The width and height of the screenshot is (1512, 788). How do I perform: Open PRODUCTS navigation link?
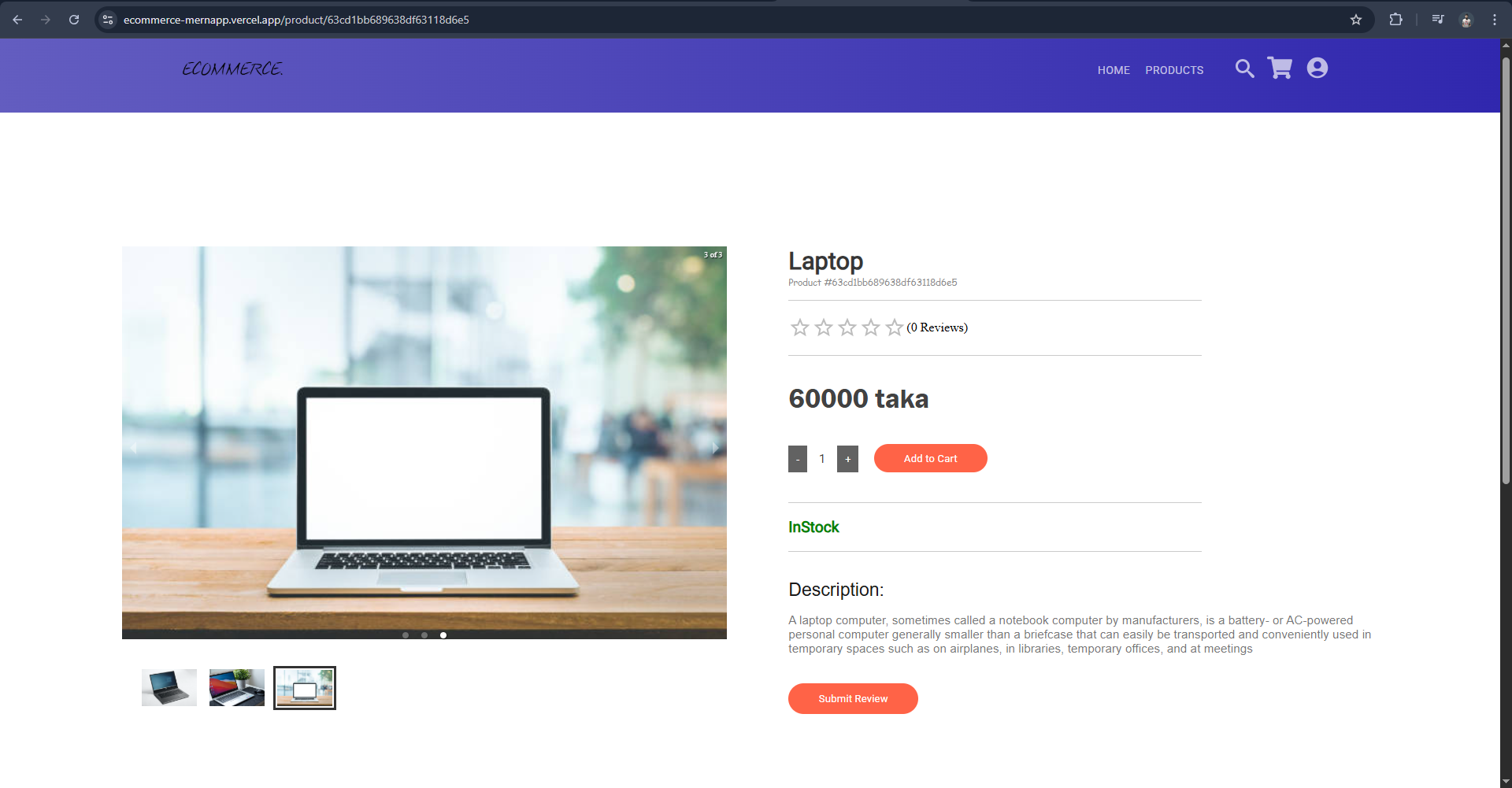click(x=1174, y=70)
